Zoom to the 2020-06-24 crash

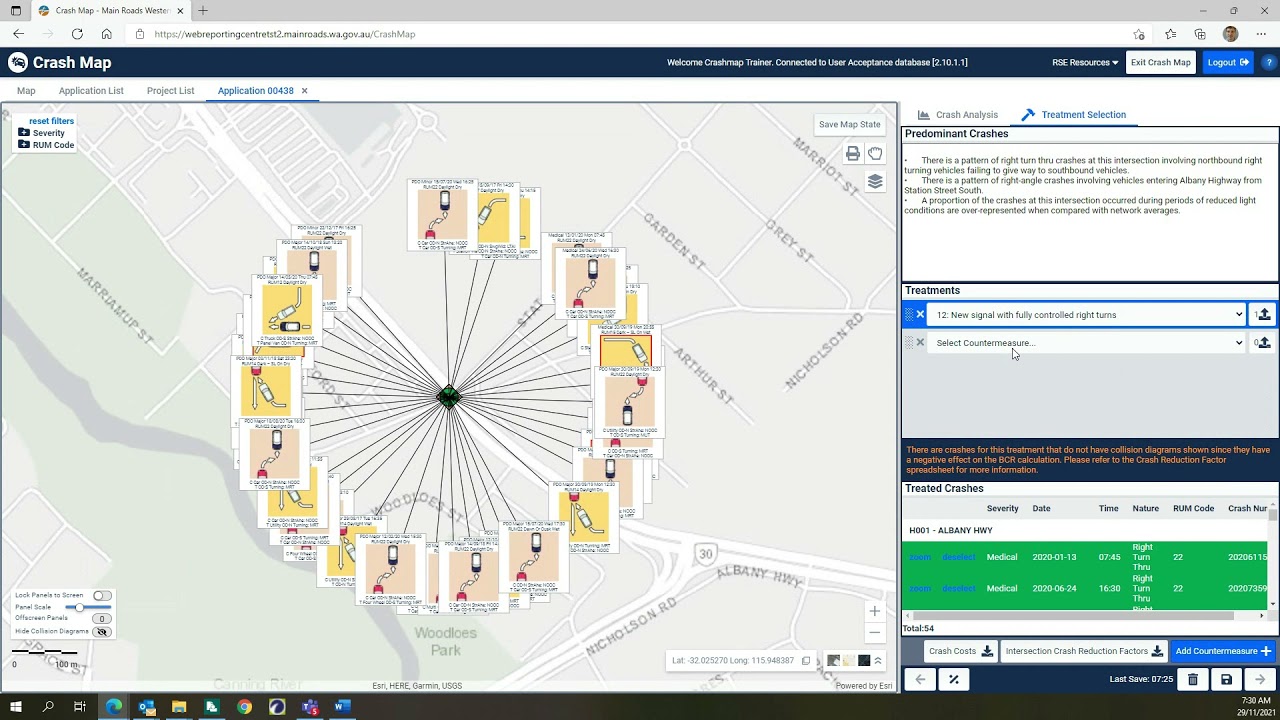[x=919, y=588]
